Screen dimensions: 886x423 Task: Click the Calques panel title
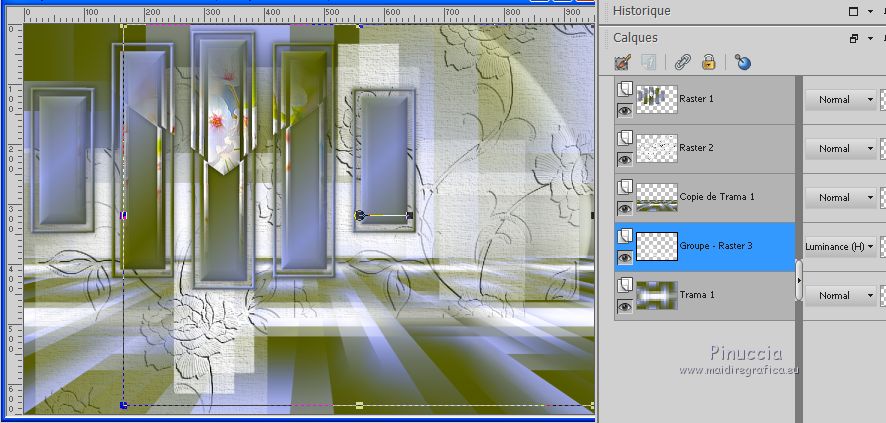[636, 38]
